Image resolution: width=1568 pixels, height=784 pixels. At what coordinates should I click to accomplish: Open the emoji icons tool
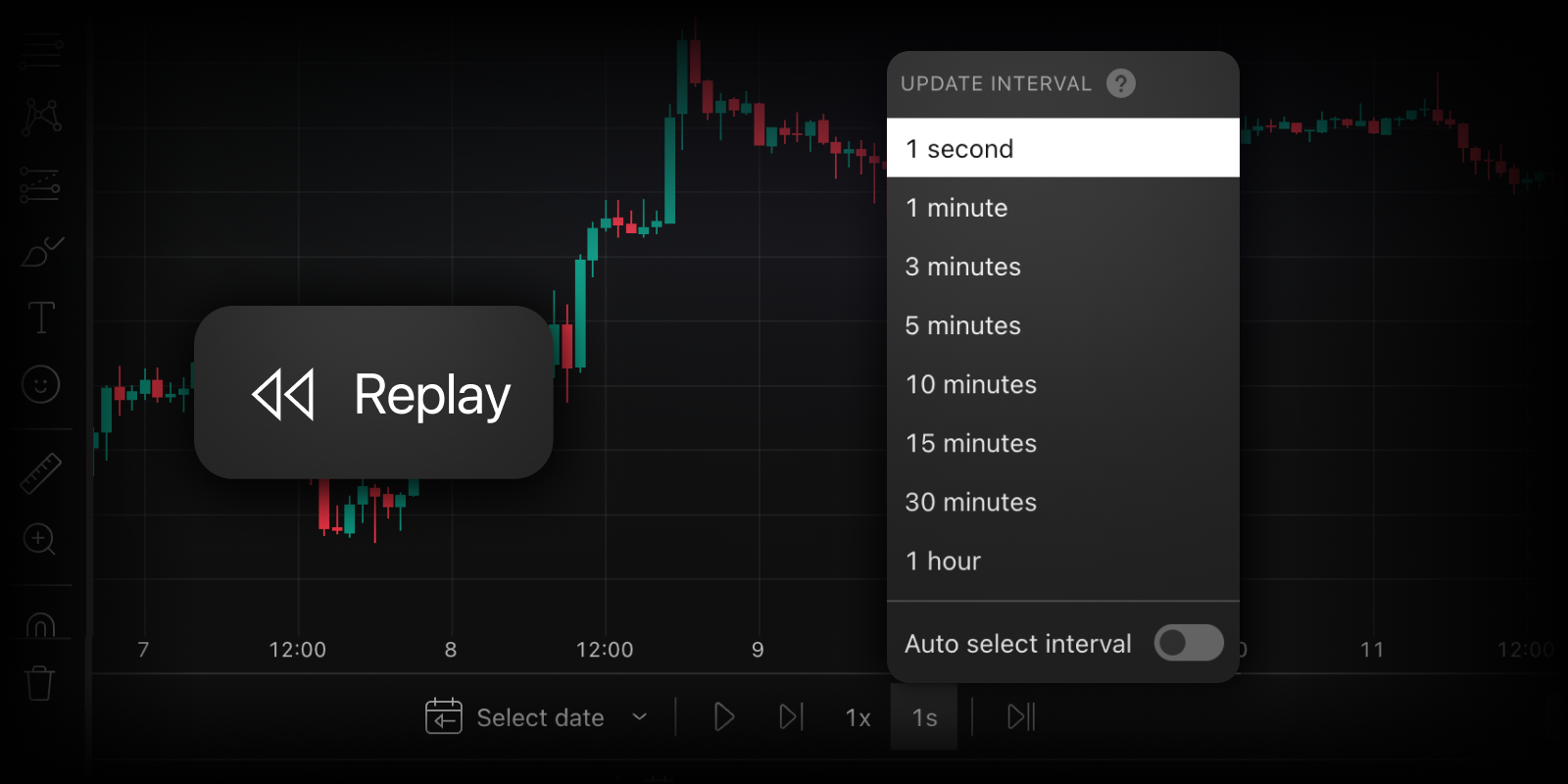pos(41,384)
